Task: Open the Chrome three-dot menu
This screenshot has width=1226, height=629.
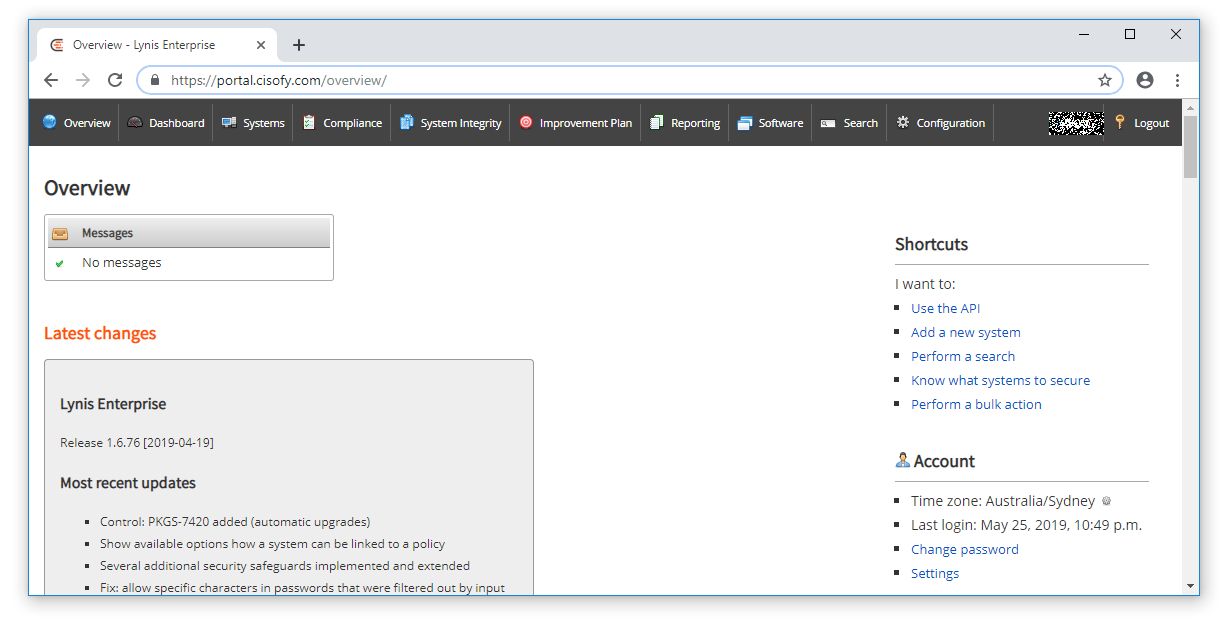Action: click(1177, 80)
